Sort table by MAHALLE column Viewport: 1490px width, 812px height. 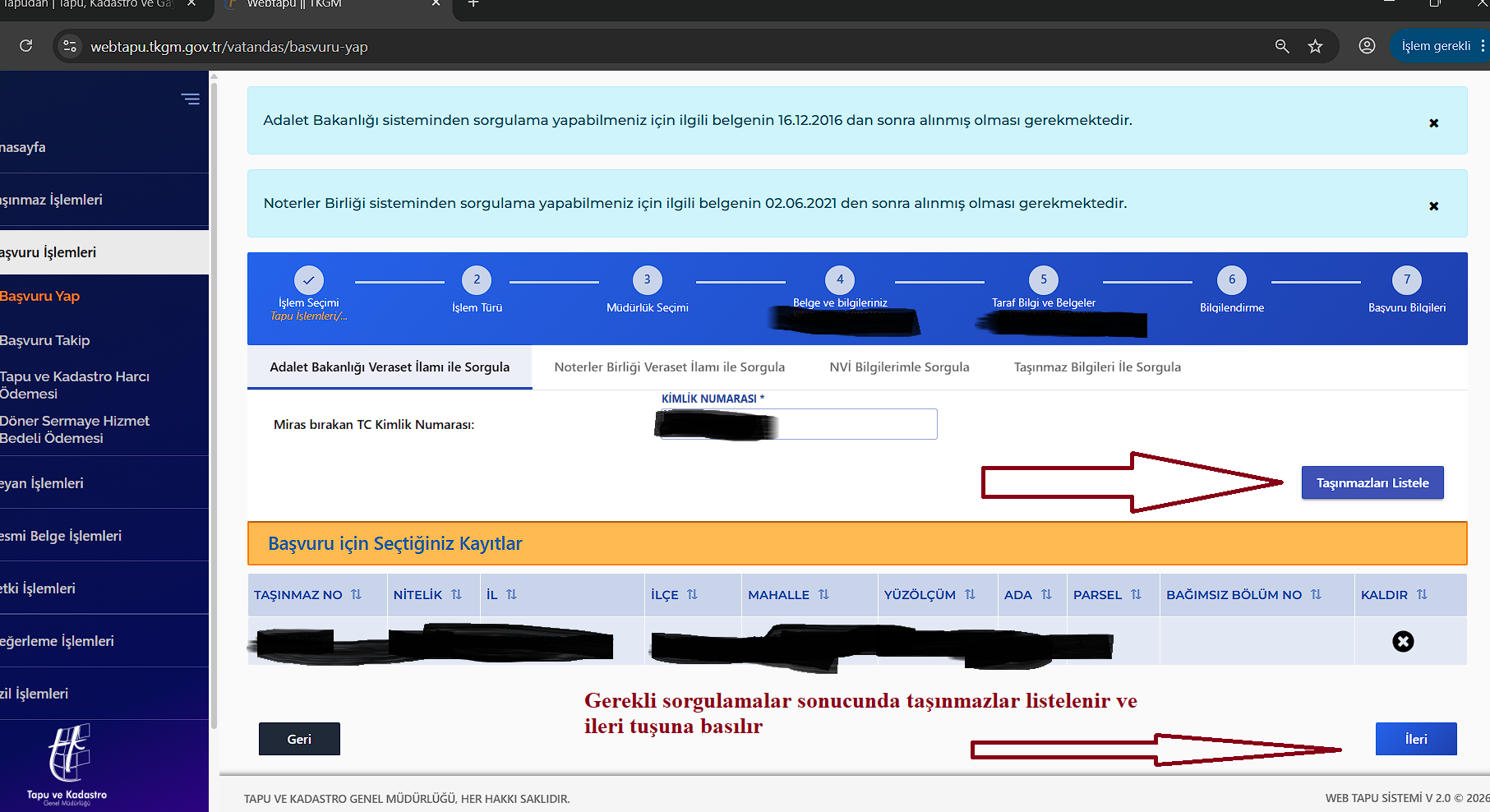tap(823, 594)
